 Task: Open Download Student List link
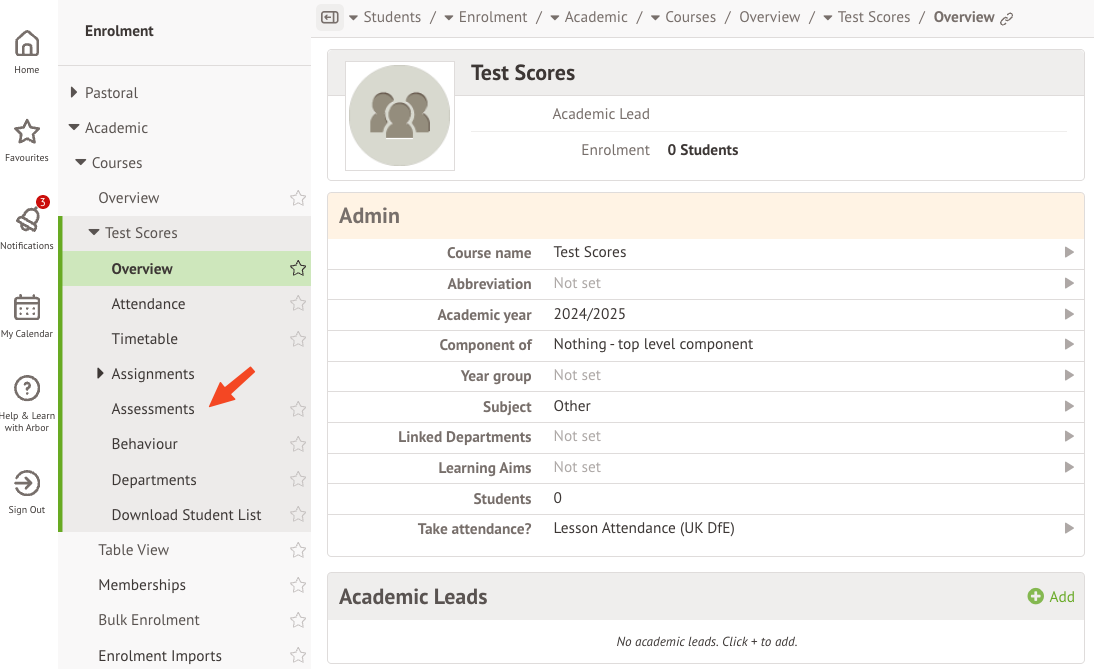click(187, 515)
